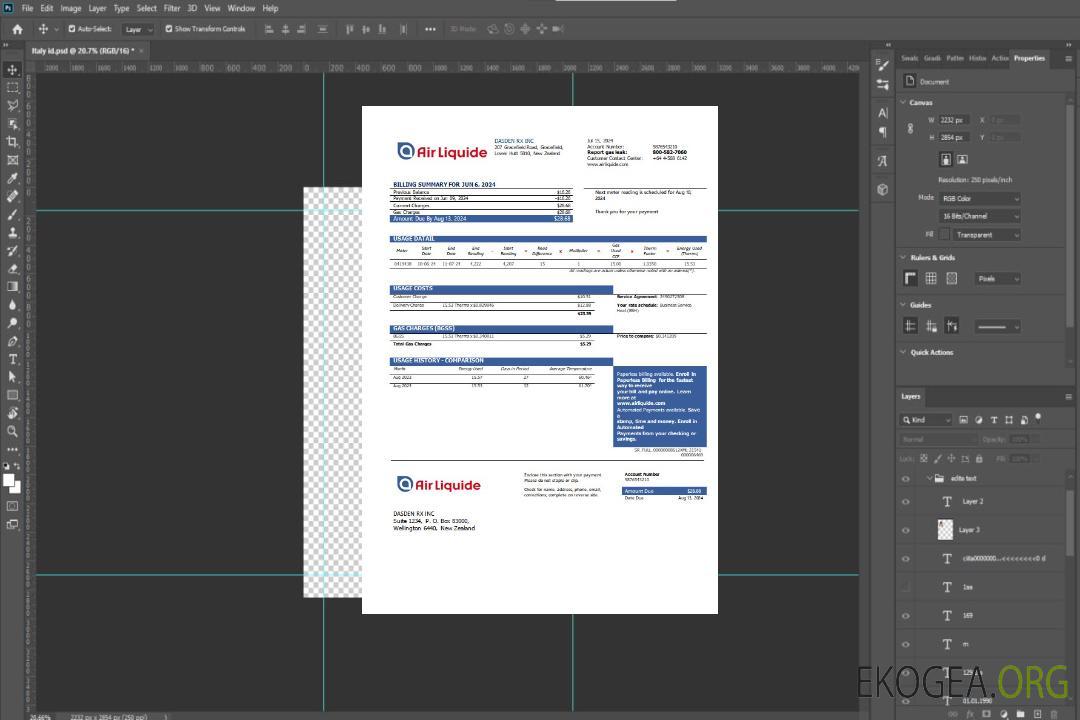Select the Brush tool
1080x720 pixels.
pos(12,214)
